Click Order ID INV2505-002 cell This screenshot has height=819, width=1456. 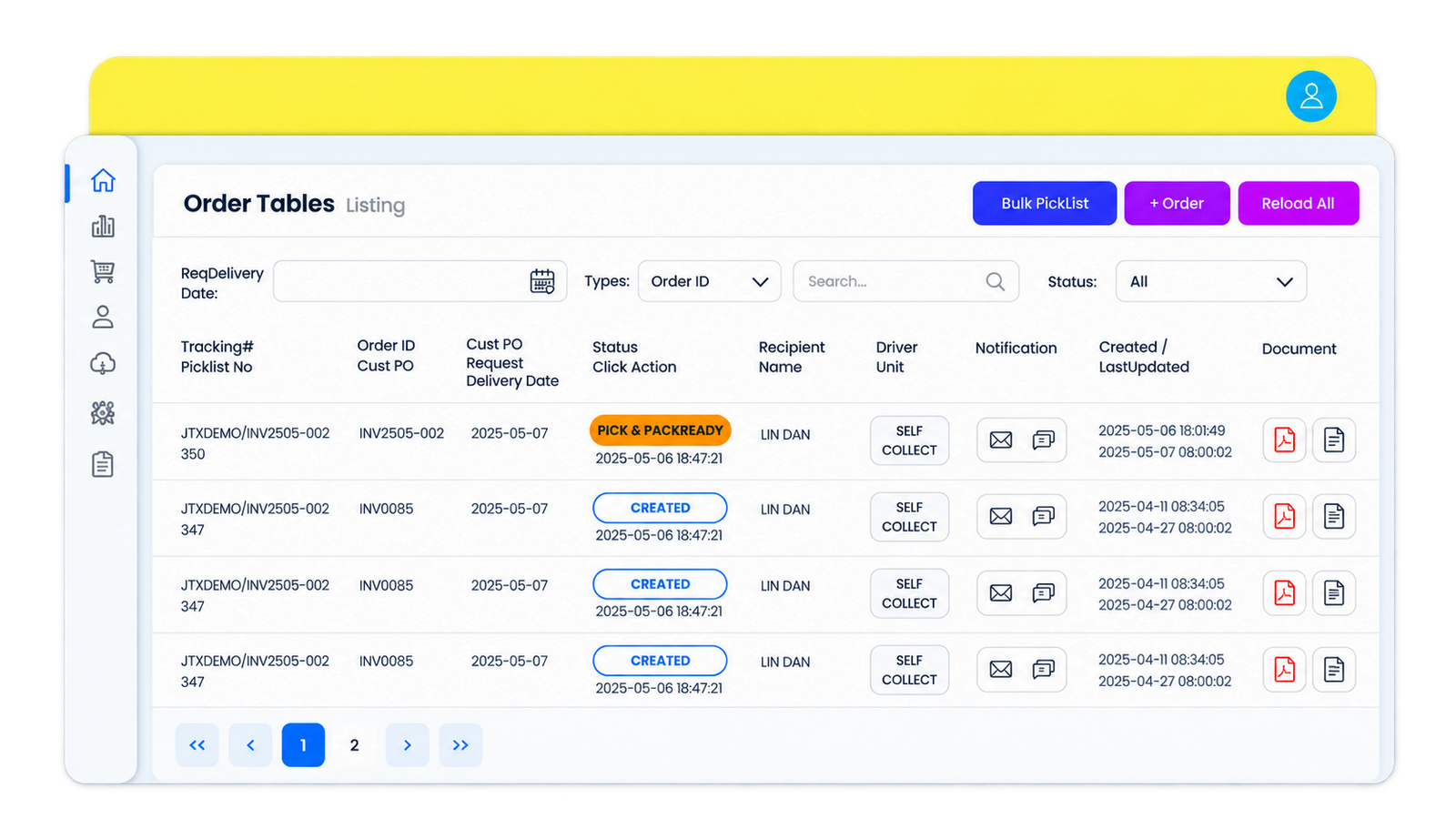pyautogui.click(x=401, y=433)
